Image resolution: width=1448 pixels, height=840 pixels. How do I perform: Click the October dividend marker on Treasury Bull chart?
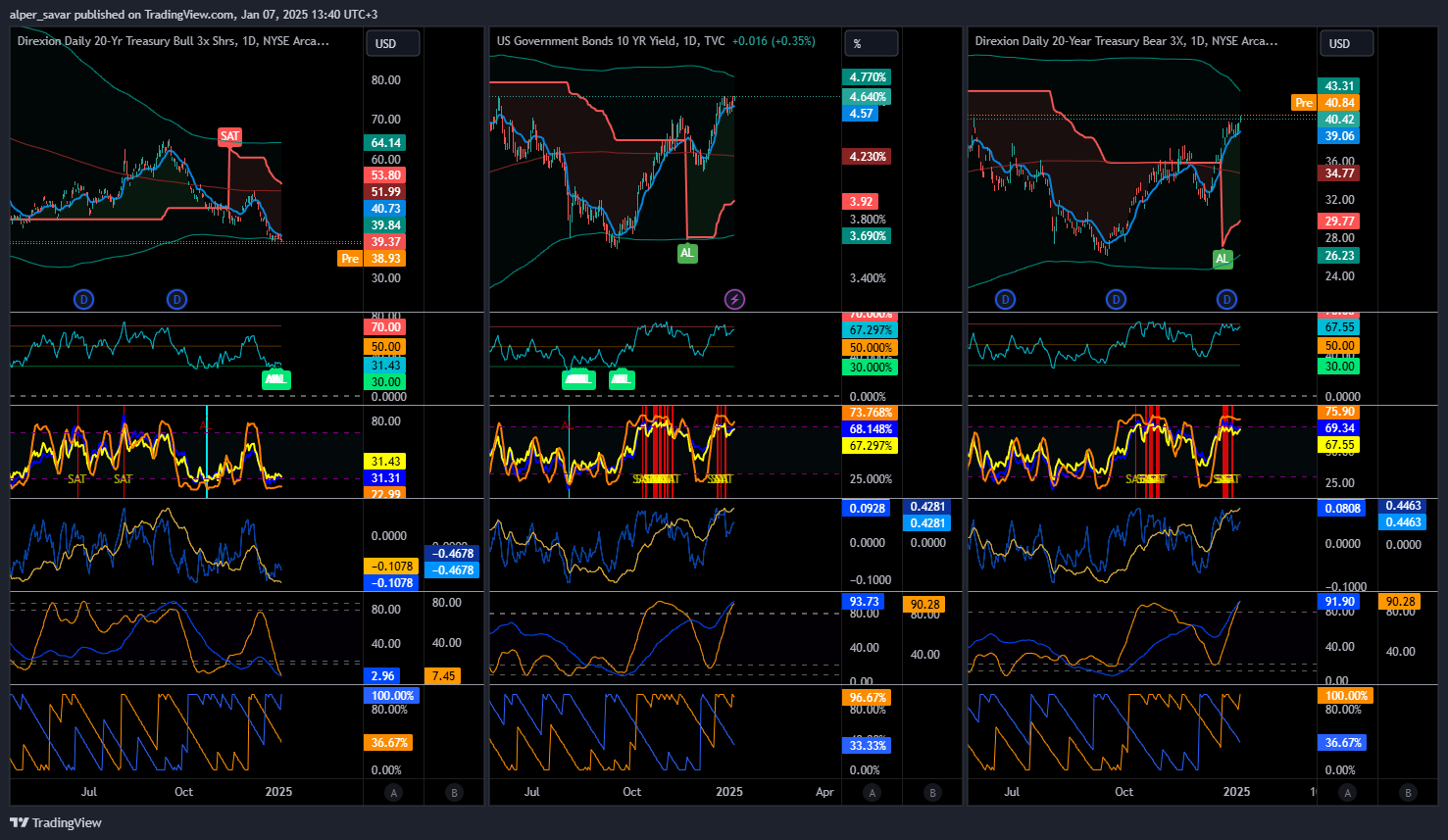[x=176, y=299]
